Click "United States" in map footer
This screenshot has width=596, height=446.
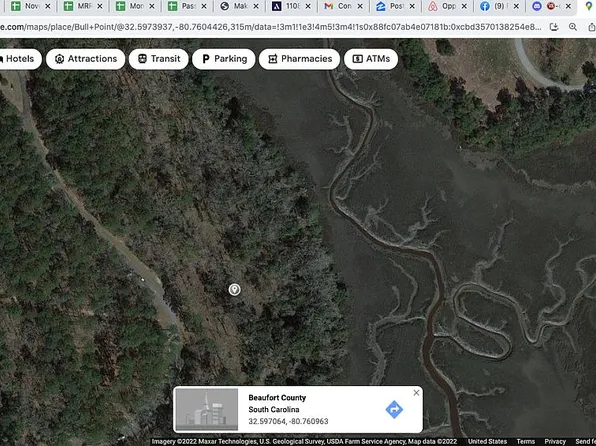tap(487, 441)
